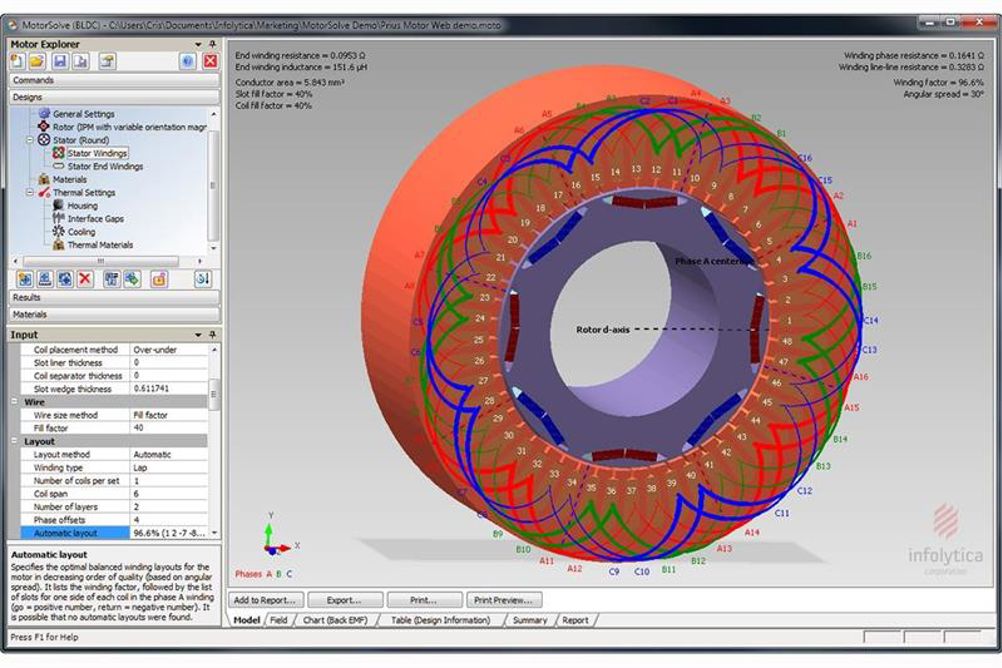The width and height of the screenshot is (1002, 668).
Task: Pin the Input panel
Action: [213, 334]
